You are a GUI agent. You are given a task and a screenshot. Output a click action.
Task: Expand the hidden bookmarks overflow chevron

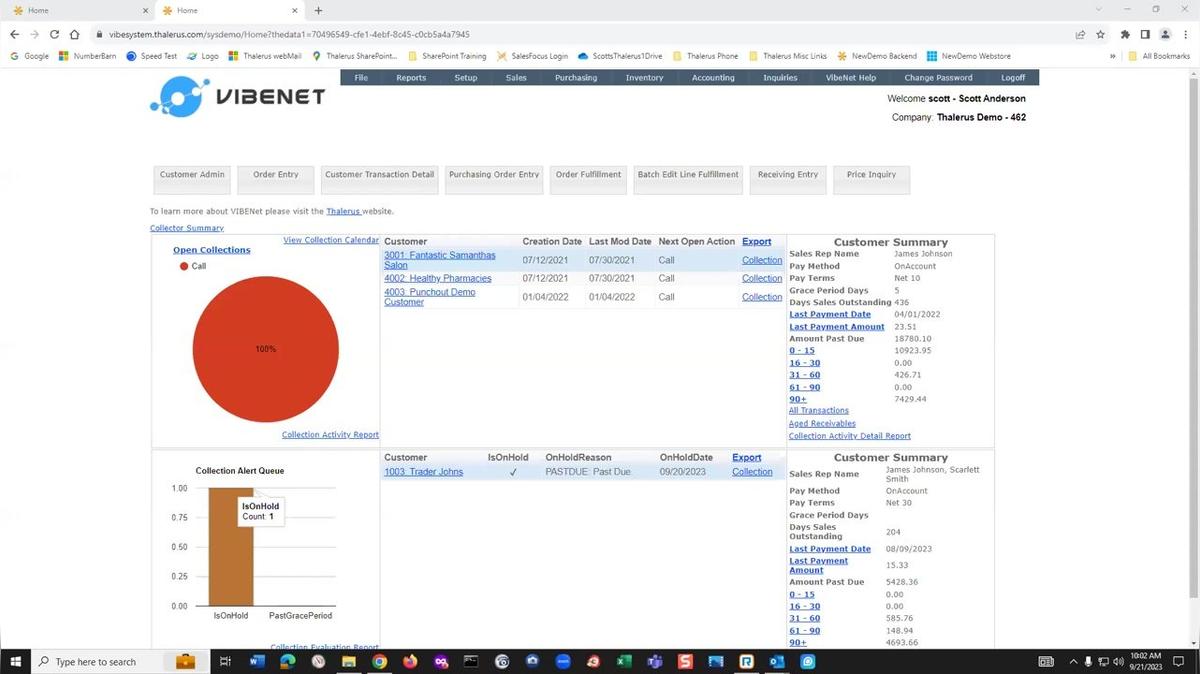(1112, 56)
